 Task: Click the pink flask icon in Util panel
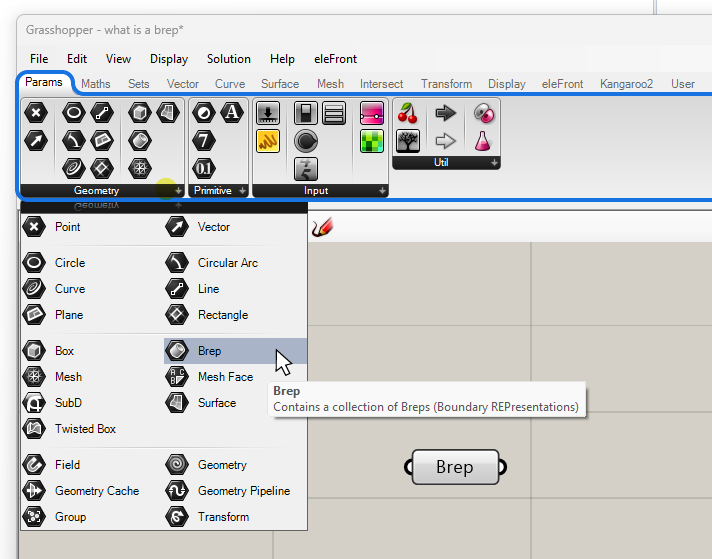tap(483, 141)
